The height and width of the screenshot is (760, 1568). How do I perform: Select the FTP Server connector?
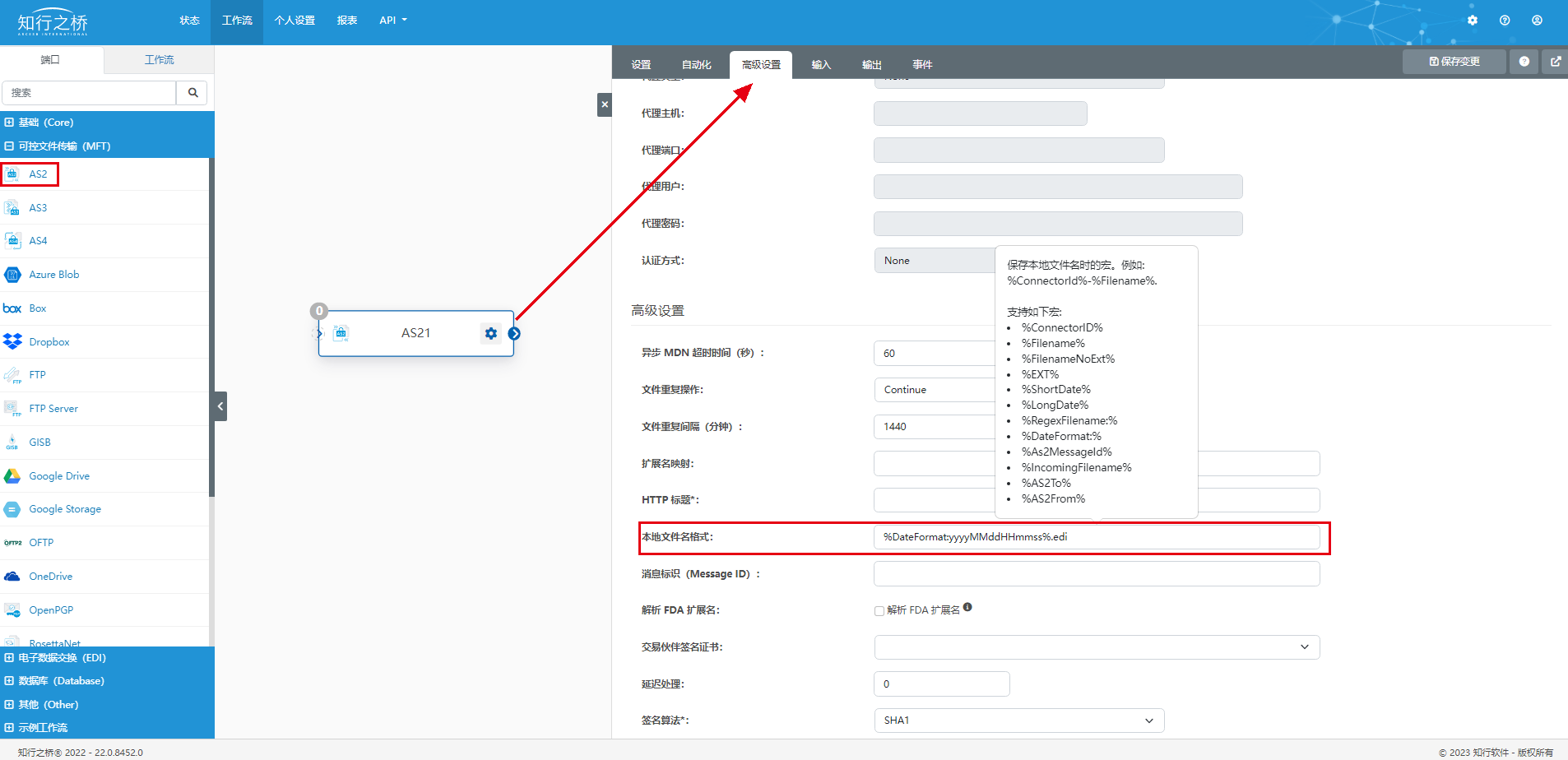point(105,409)
